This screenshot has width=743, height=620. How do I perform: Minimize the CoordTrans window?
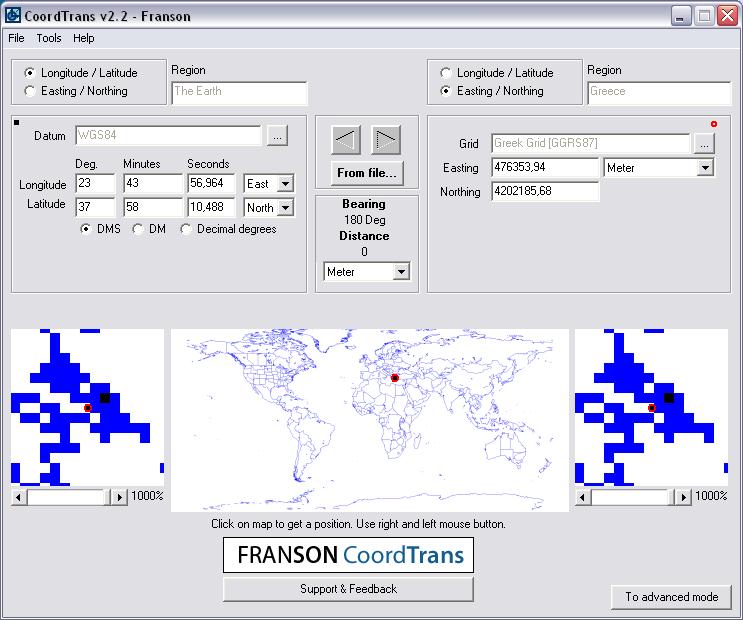(681, 16)
